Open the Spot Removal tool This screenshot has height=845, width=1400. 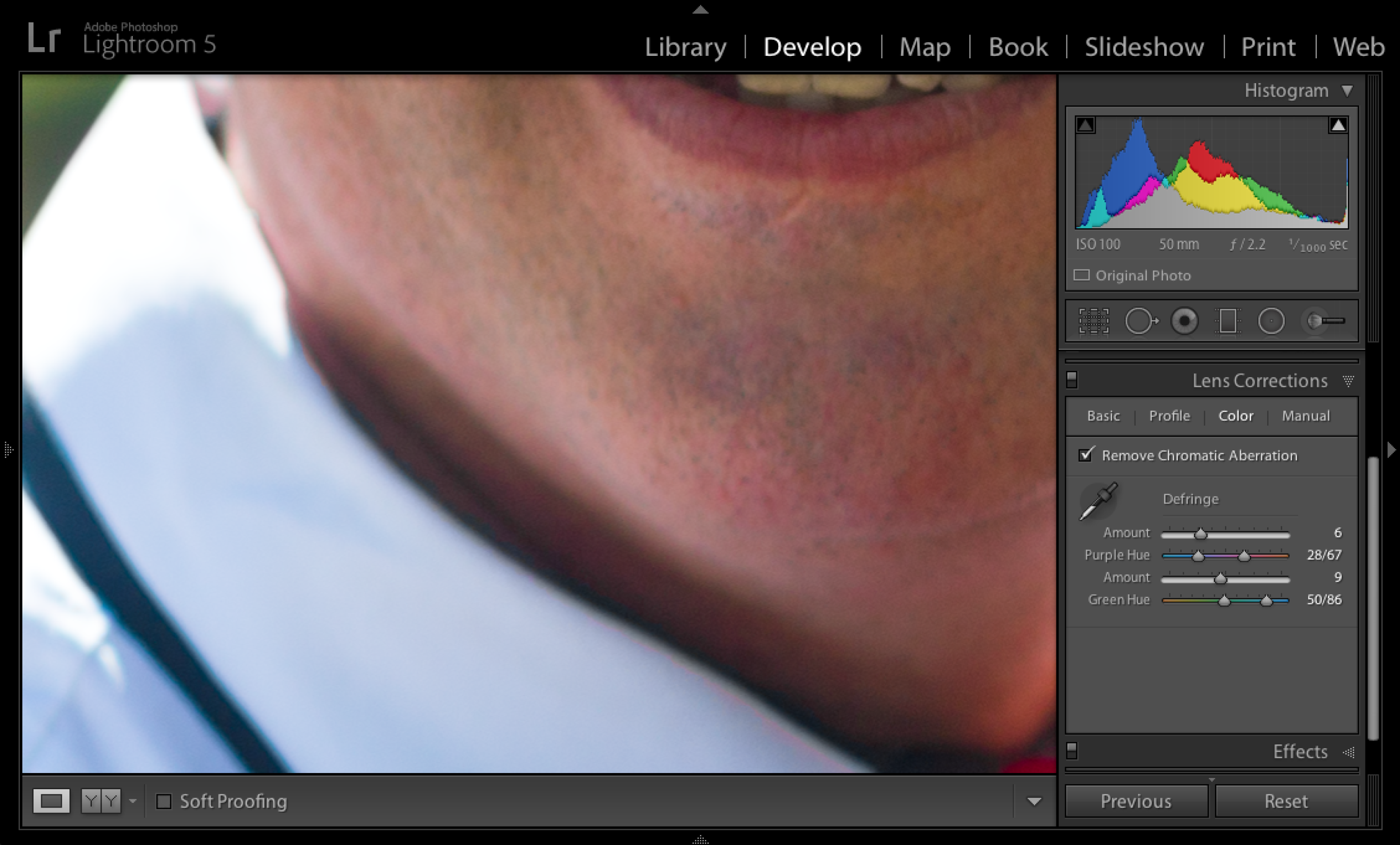coord(1140,321)
